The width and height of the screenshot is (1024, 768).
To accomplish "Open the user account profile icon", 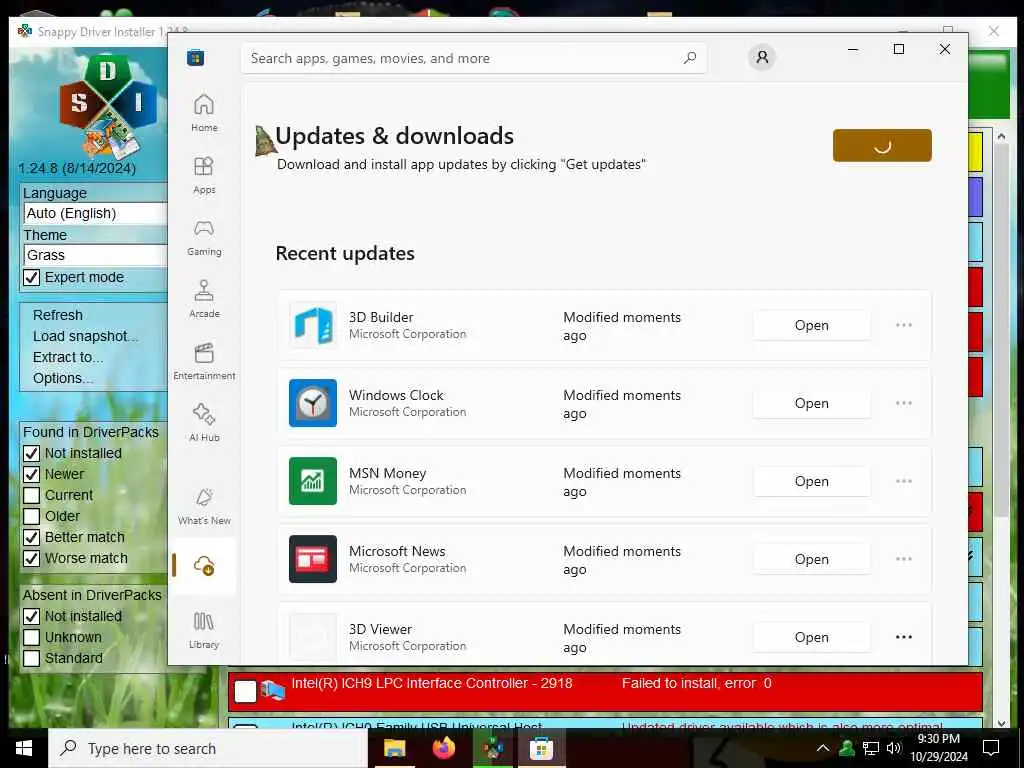I will pos(761,57).
